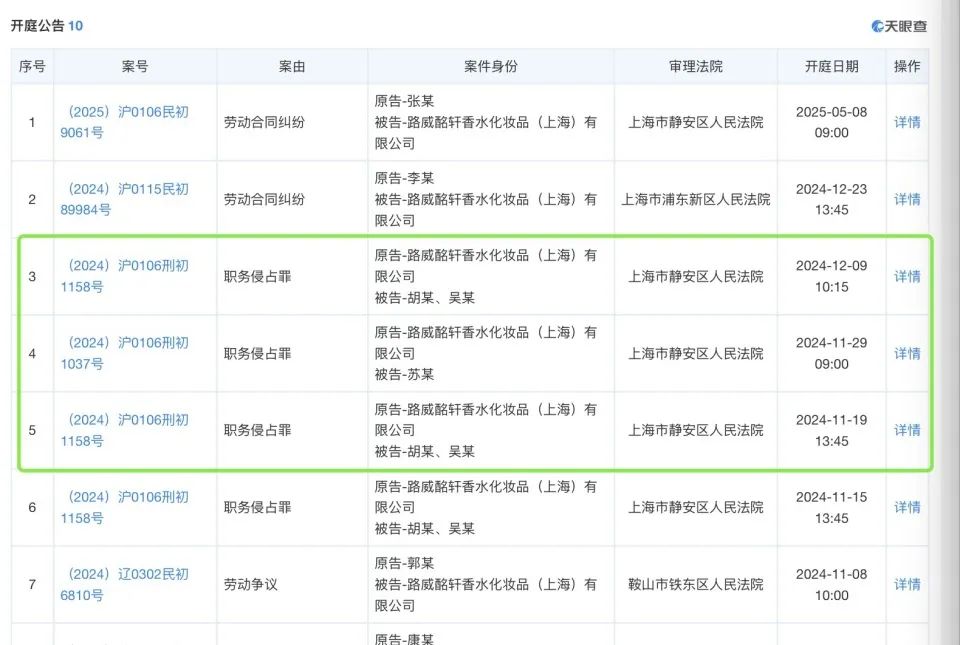
Task: View 详情 for the 鞍山市 court case
Action: [907, 584]
